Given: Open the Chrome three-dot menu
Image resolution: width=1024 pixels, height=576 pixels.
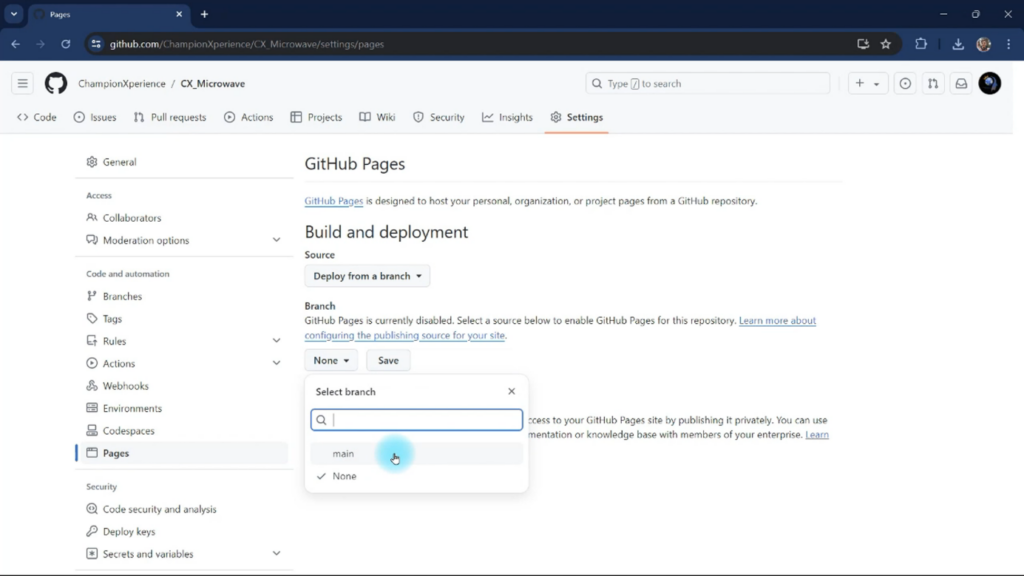Looking at the screenshot, I should 1009,44.
